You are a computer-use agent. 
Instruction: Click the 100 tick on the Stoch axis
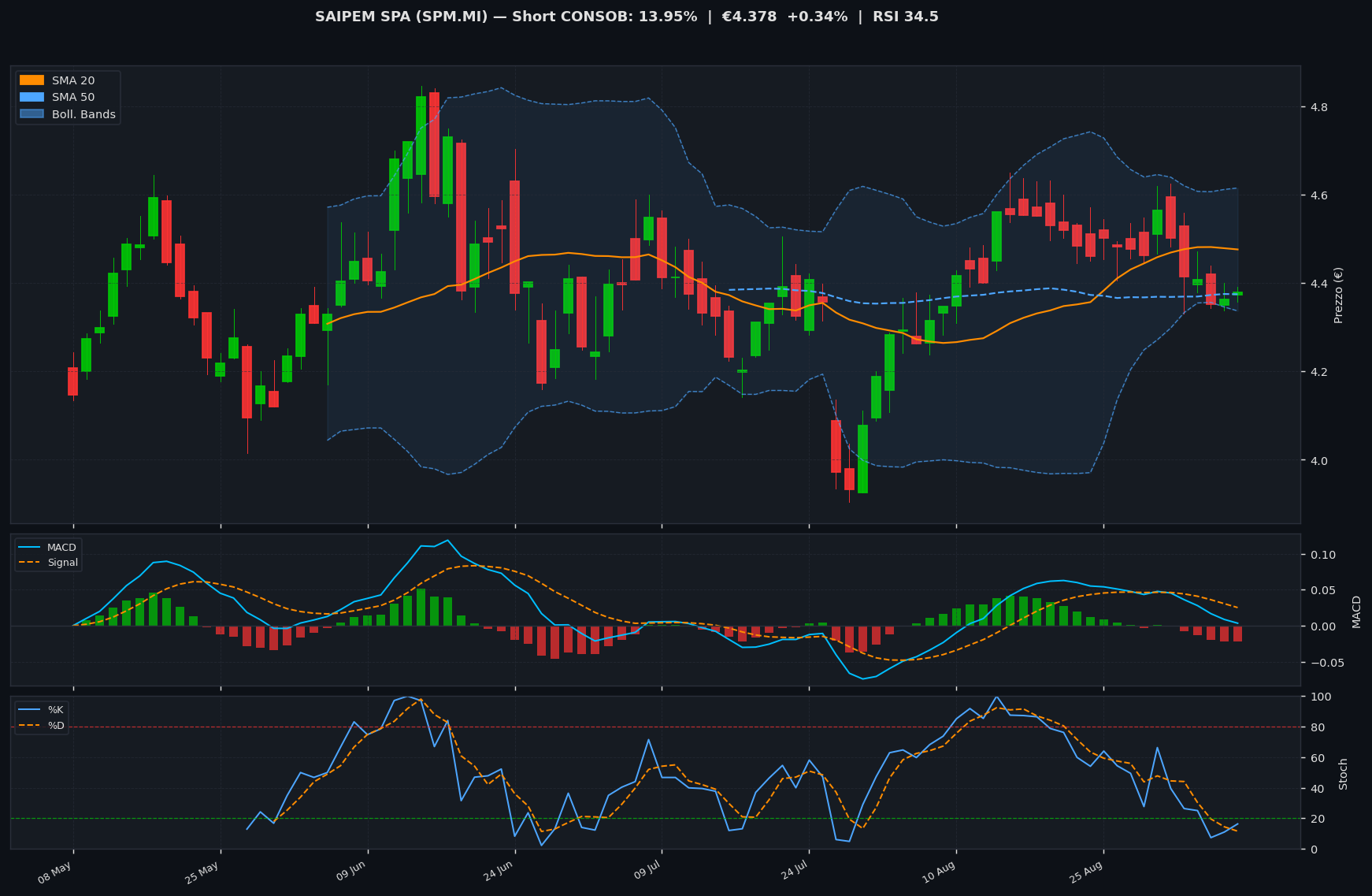coord(1319,697)
